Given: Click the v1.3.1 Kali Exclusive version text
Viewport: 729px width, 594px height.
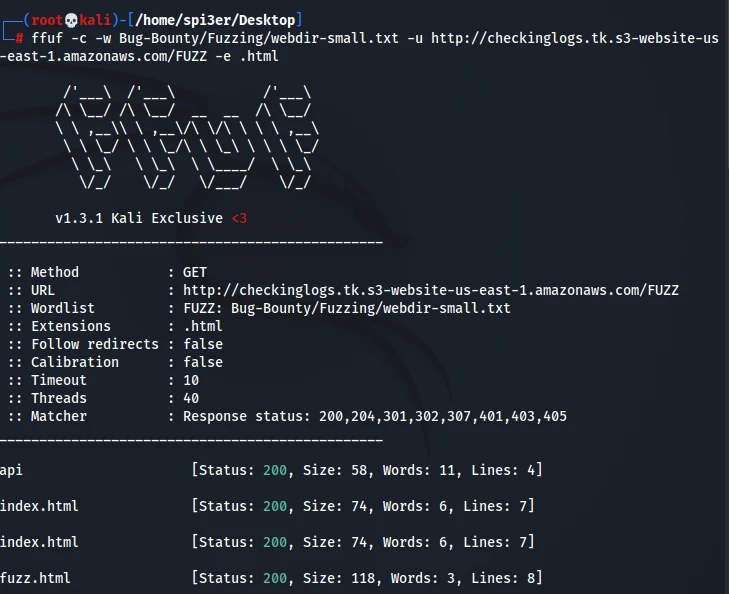Looking at the screenshot, I should 139,218.
